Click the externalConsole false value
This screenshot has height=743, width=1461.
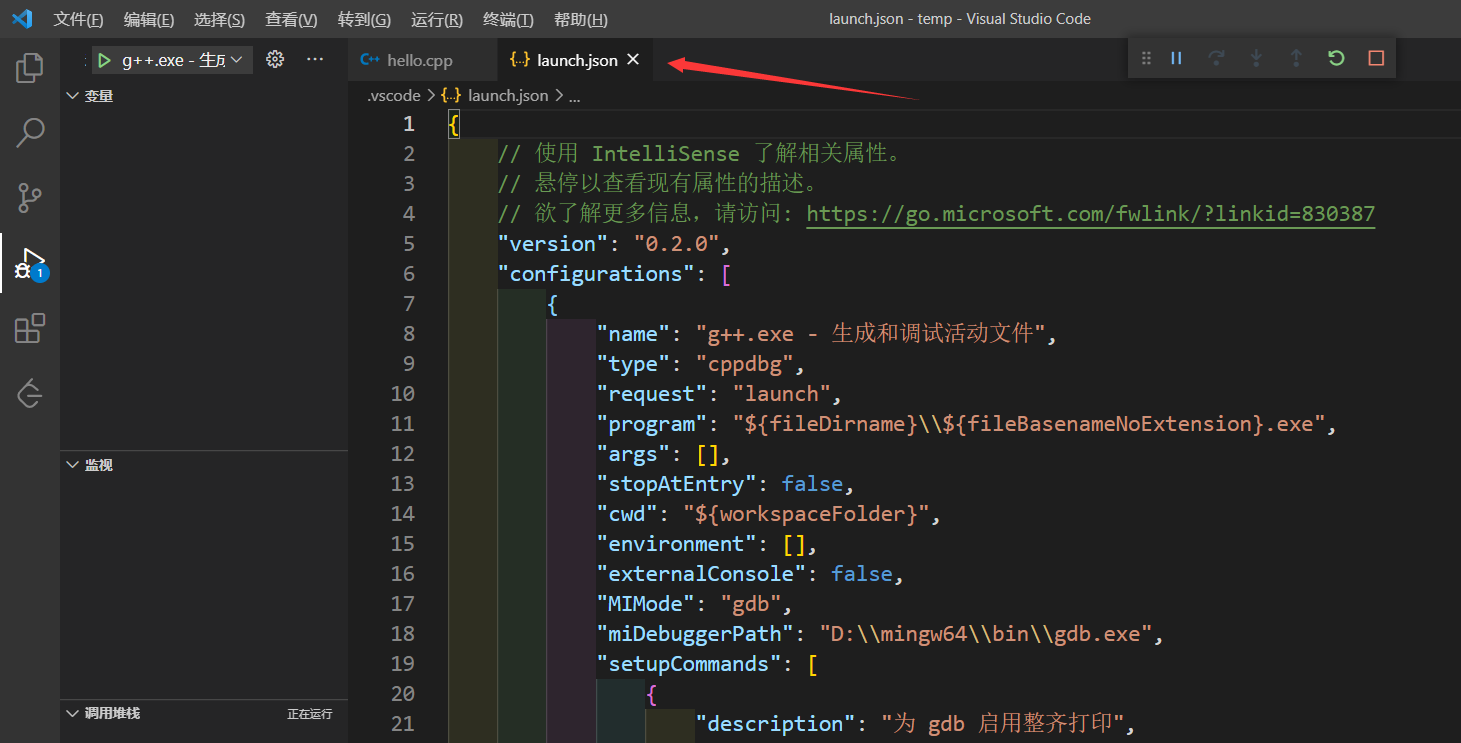click(862, 574)
